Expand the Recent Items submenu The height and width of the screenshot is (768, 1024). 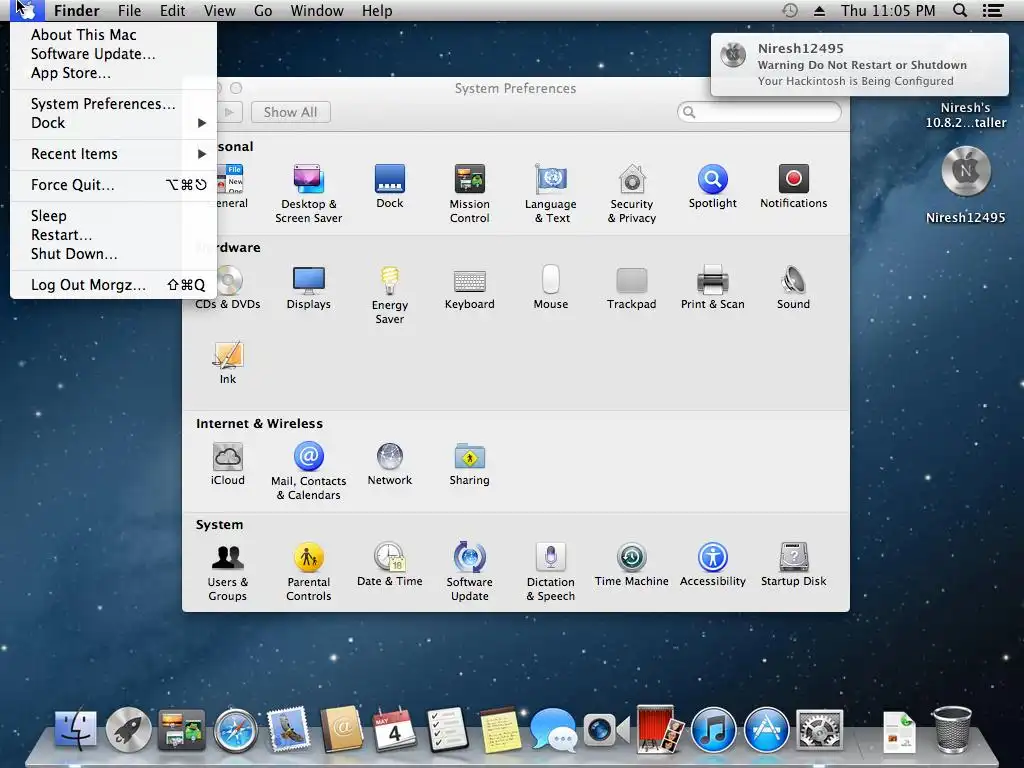click(x=114, y=154)
